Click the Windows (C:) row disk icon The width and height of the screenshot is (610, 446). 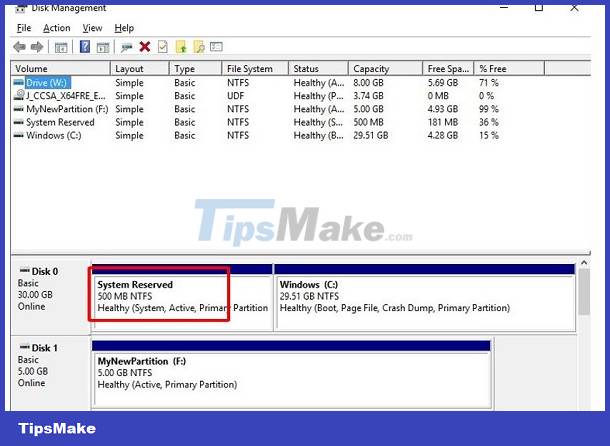pyautogui.click(x=18, y=135)
